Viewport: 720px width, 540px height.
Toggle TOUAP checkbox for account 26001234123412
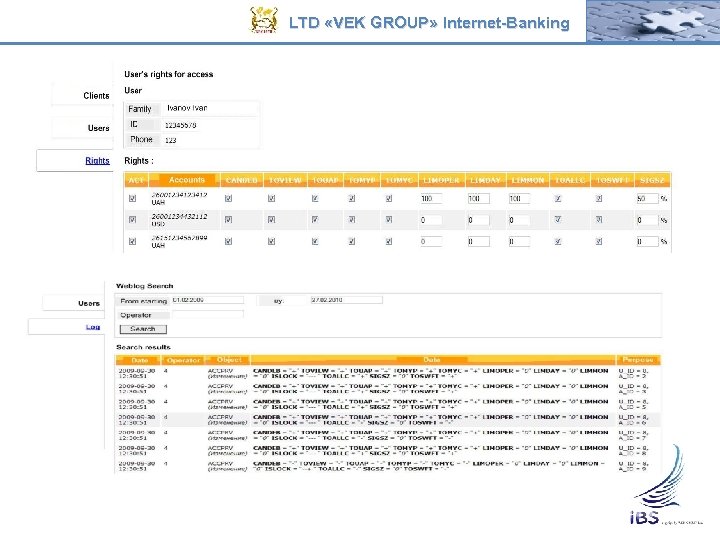(x=315, y=198)
